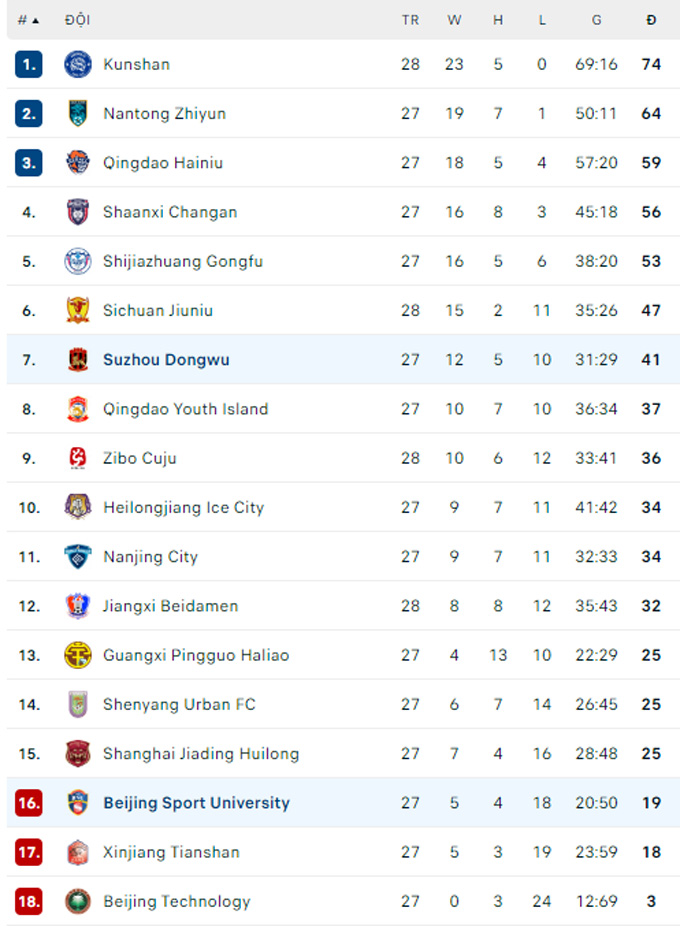The width and height of the screenshot is (680, 926).
Task: Open the Suzhou Dongwu club logo
Action: (x=77, y=359)
